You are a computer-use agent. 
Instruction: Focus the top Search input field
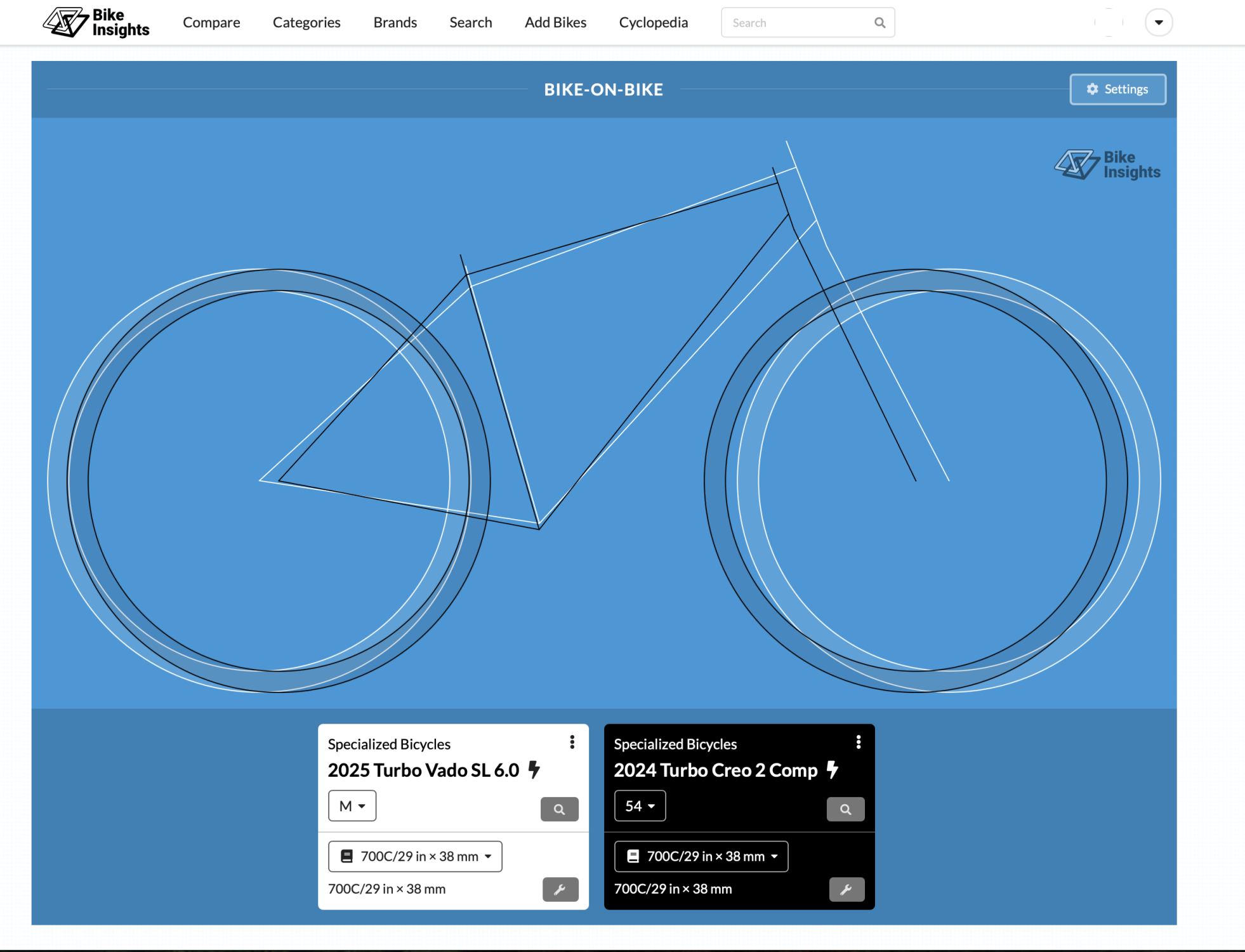pyautogui.click(x=808, y=23)
